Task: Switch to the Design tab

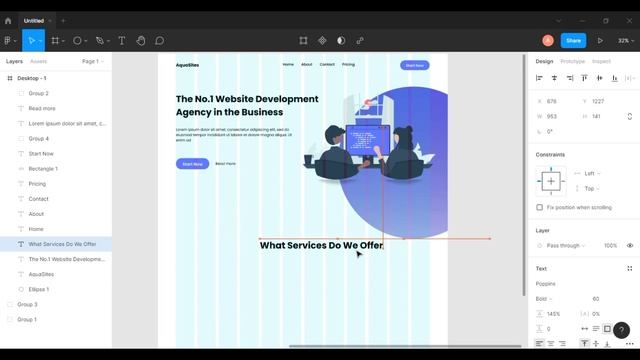Action: coord(544,61)
